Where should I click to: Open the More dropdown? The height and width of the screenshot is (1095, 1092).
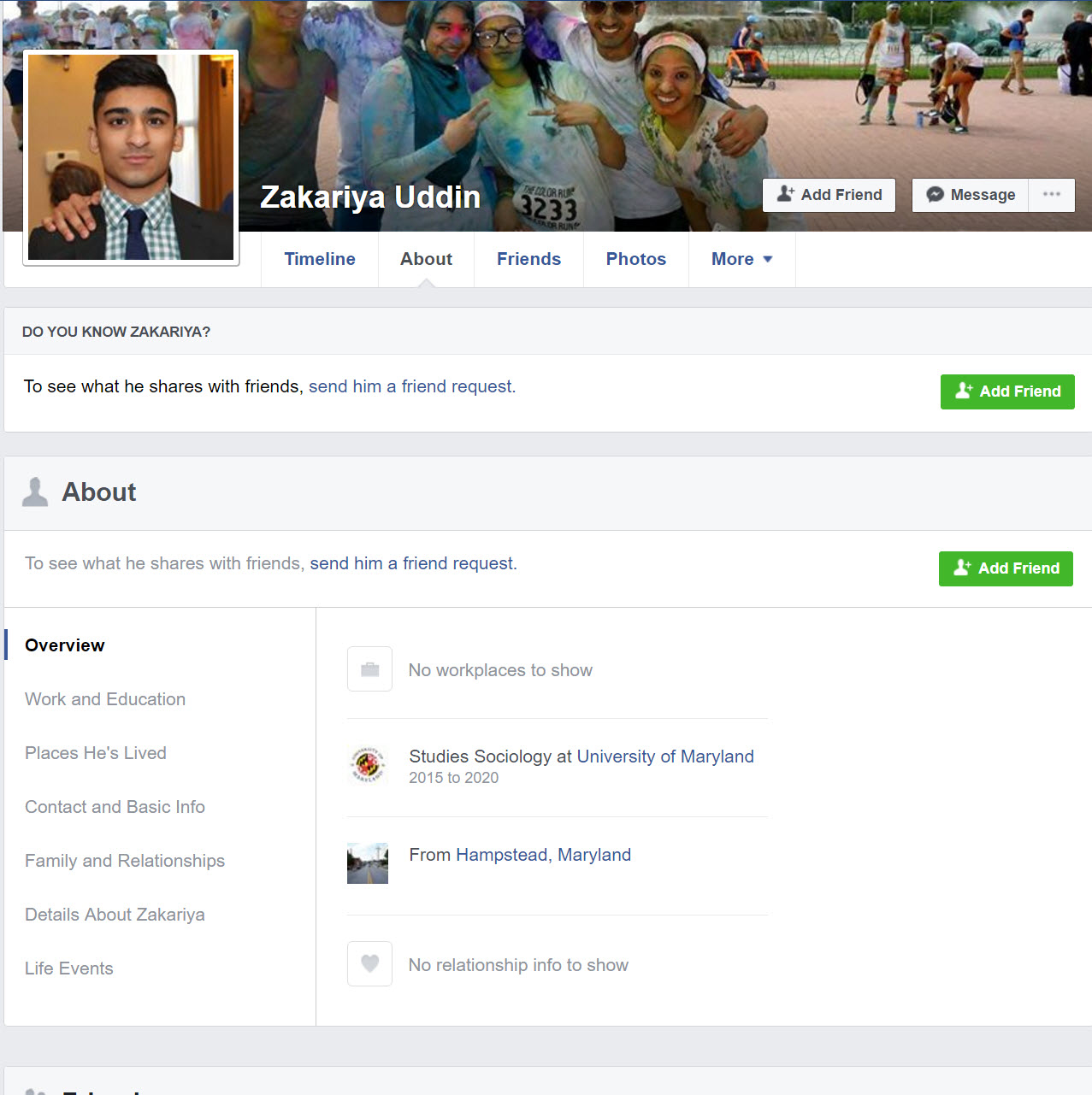(x=741, y=259)
